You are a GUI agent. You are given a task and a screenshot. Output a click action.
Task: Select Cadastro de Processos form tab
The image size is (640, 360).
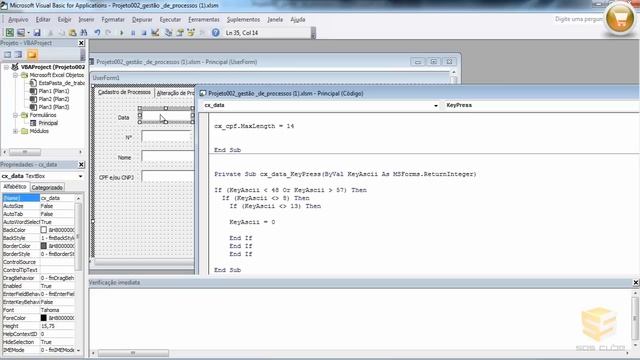click(124, 92)
